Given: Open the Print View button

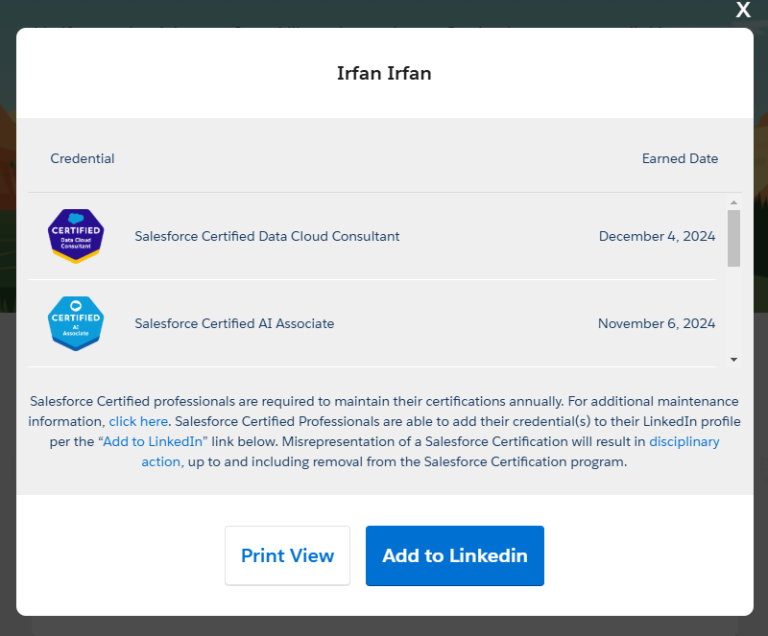Looking at the screenshot, I should 288,556.
